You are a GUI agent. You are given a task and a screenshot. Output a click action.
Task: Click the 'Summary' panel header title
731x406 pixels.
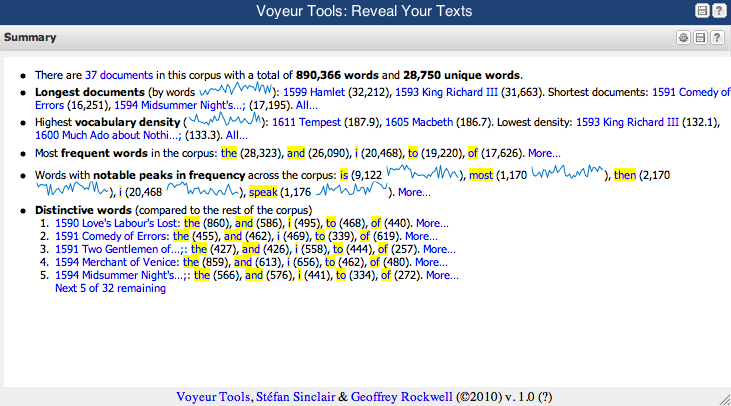click(30, 37)
